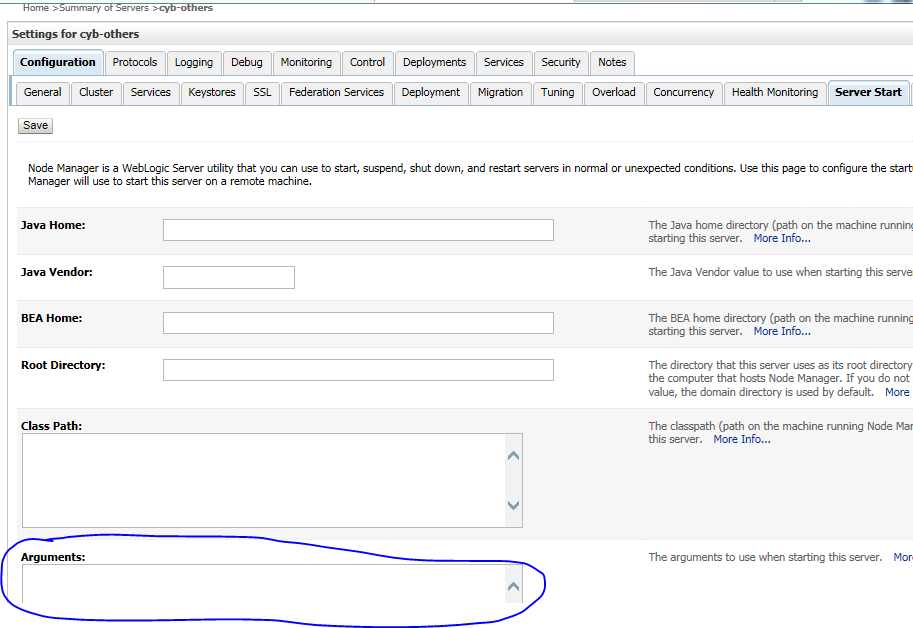Click Class Path scrollbar down arrow
Image resolution: width=913 pixels, height=628 pixels.
pos(513,505)
